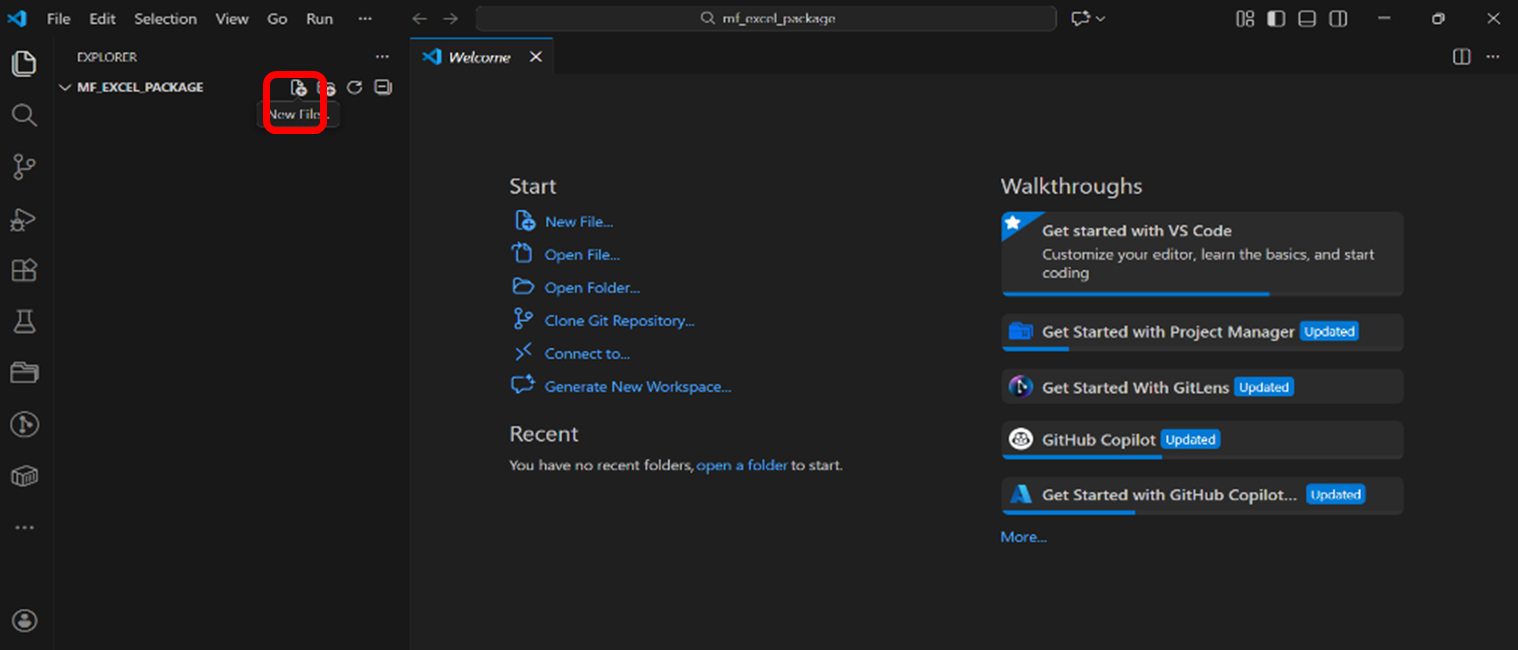The image size is (1518, 650).
Task: Minimize the VS Code window
Action: tap(1384, 19)
